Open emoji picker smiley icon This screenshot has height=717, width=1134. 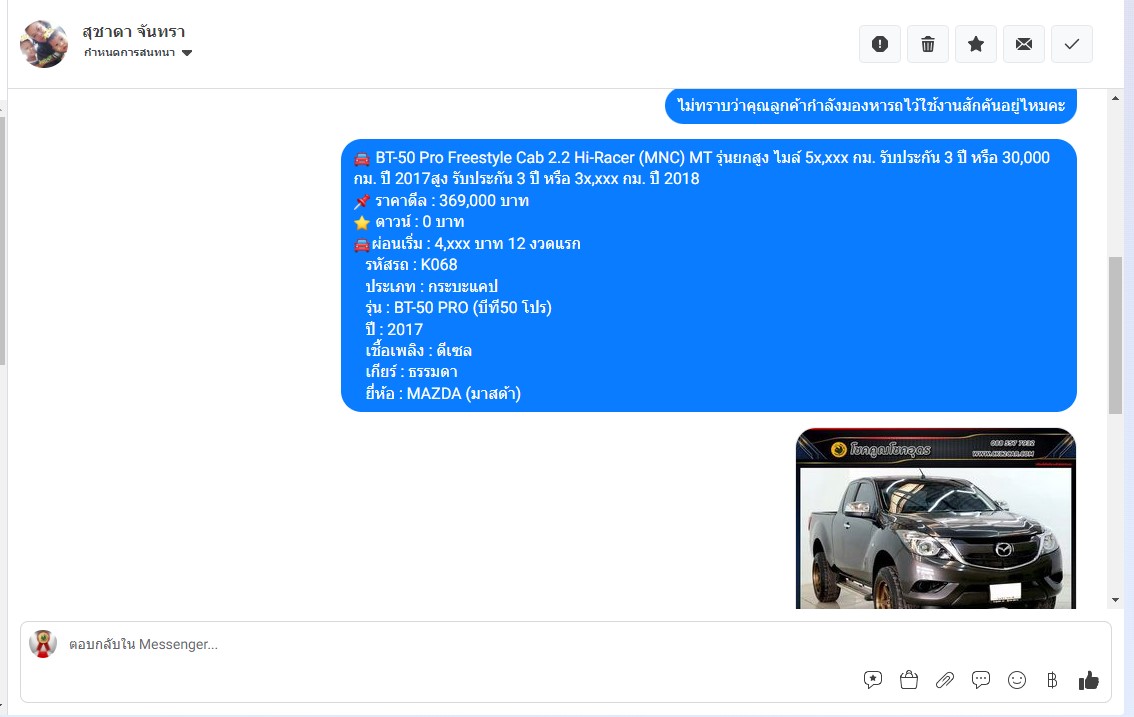1017,679
